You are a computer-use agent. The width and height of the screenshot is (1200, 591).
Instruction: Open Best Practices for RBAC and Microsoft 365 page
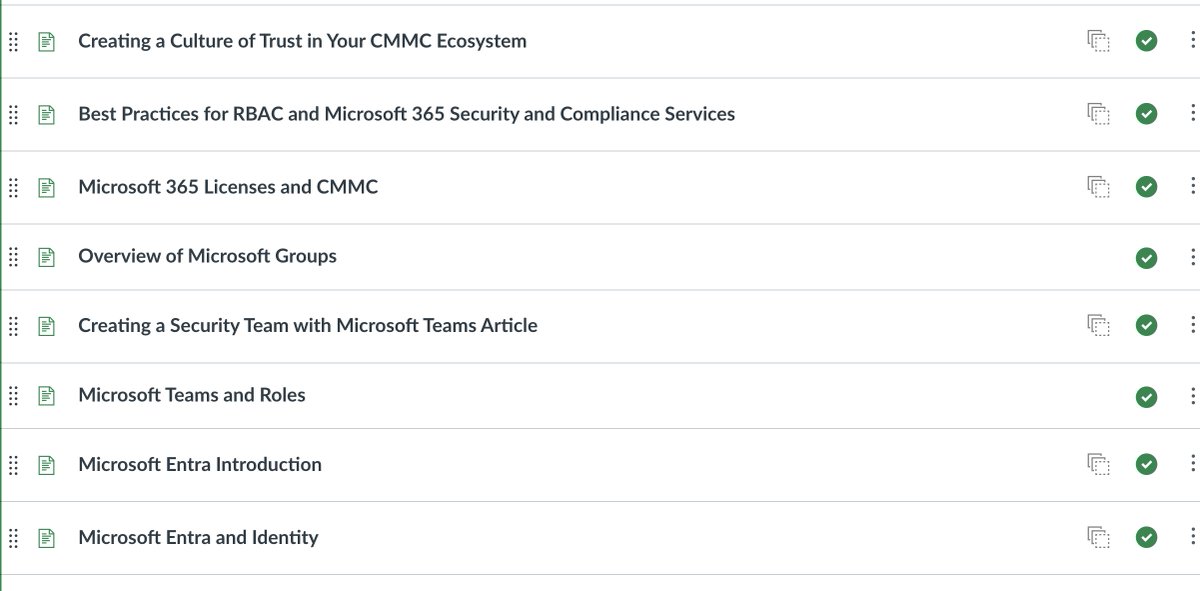click(x=406, y=114)
